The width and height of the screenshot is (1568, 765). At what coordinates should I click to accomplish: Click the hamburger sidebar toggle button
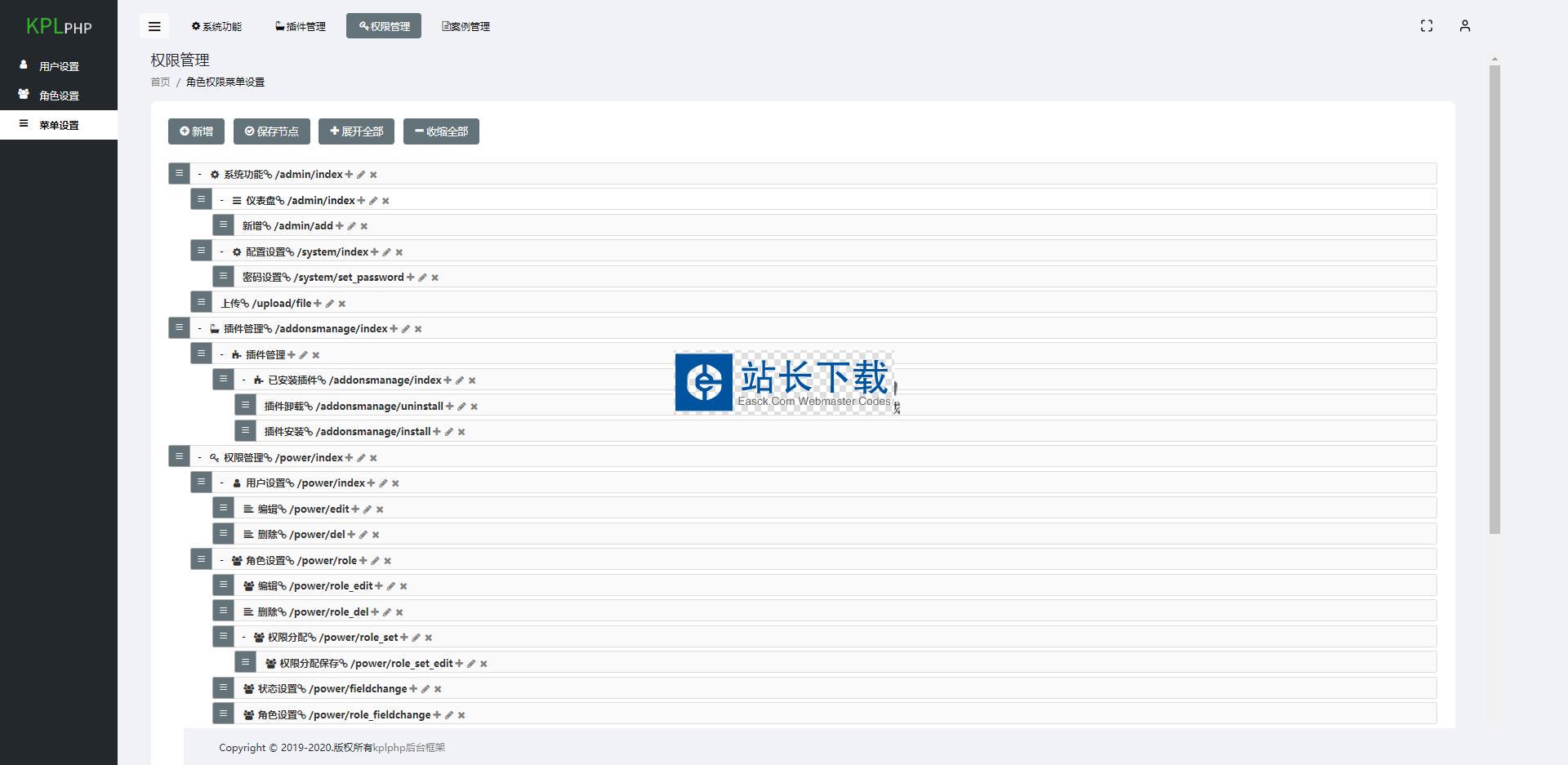coord(154,26)
